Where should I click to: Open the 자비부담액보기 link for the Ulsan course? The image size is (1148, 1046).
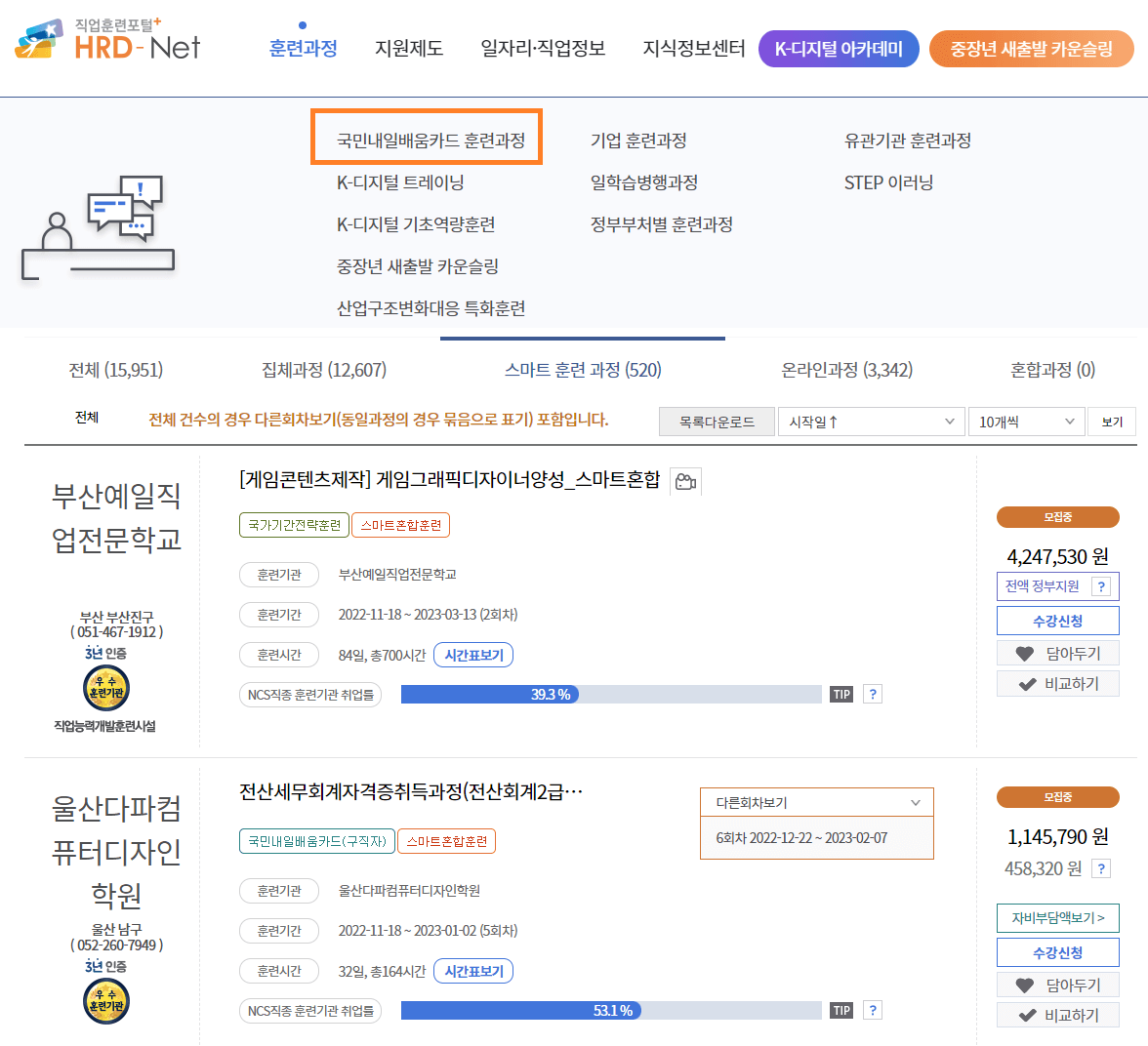[x=1057, y=919]
